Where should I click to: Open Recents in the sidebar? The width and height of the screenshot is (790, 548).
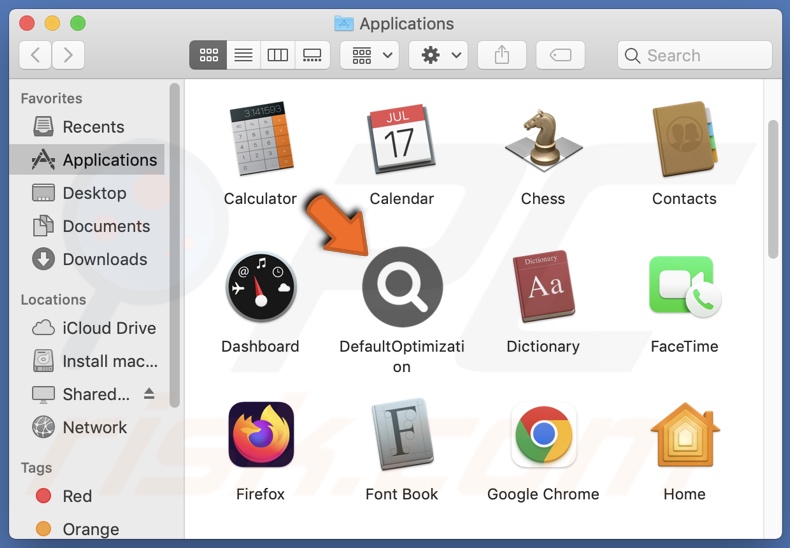pyautogui.click(x=87, y=127)
